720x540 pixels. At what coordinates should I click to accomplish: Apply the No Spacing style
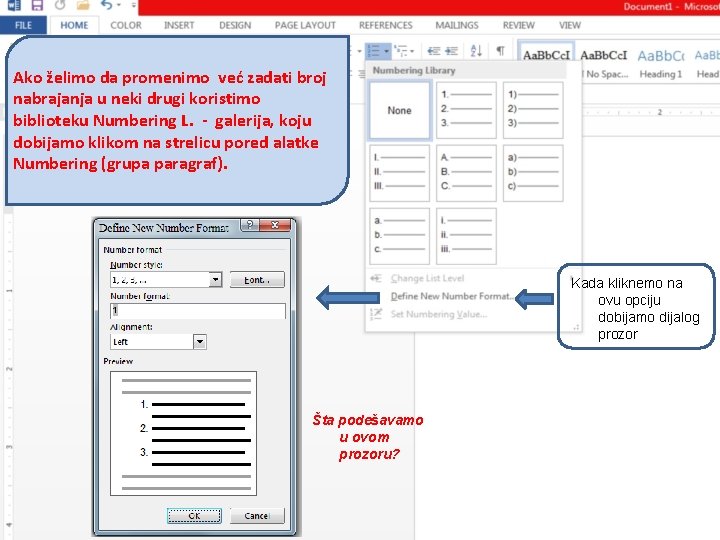pos(604,63)
